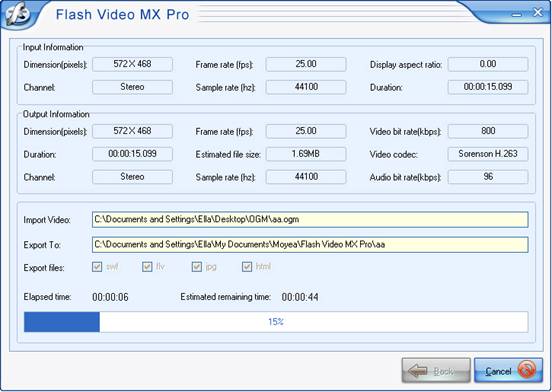The width and height of the screenshot is (552, 392).
Task: Click the Import Video label
Action: tap(47, 220)
